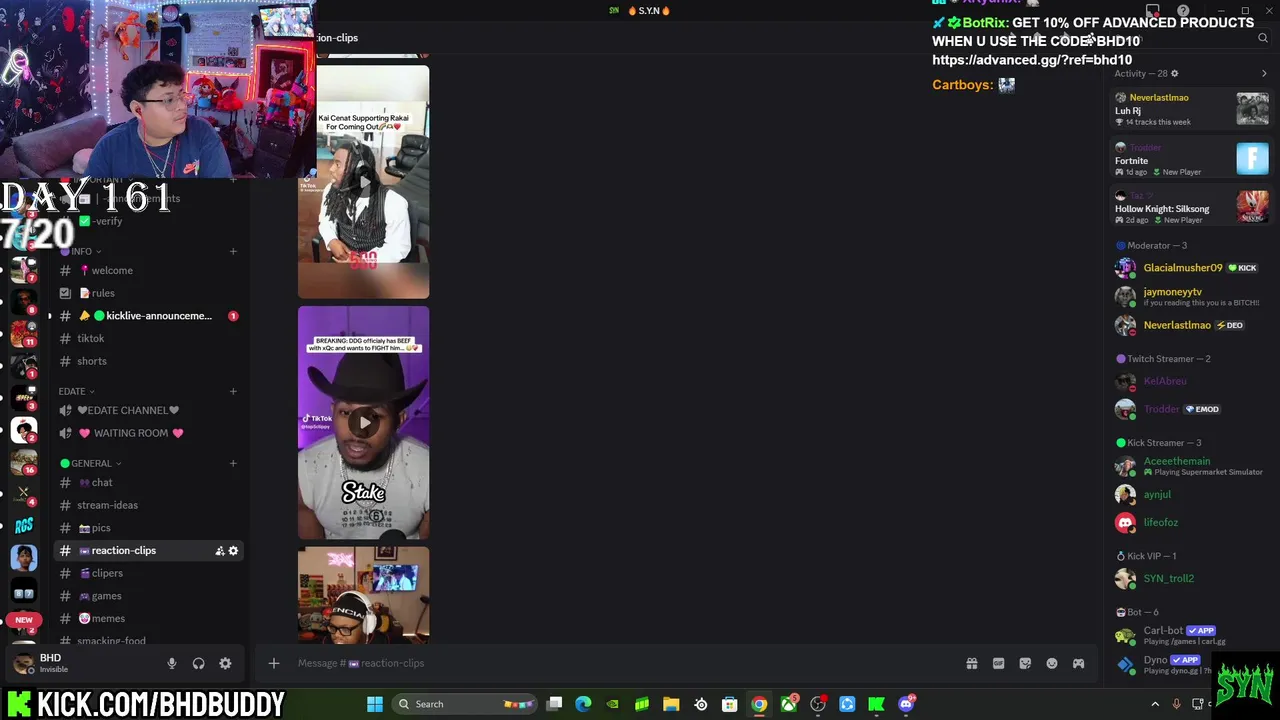Click the message reaction-clips input field

[620, 663]
